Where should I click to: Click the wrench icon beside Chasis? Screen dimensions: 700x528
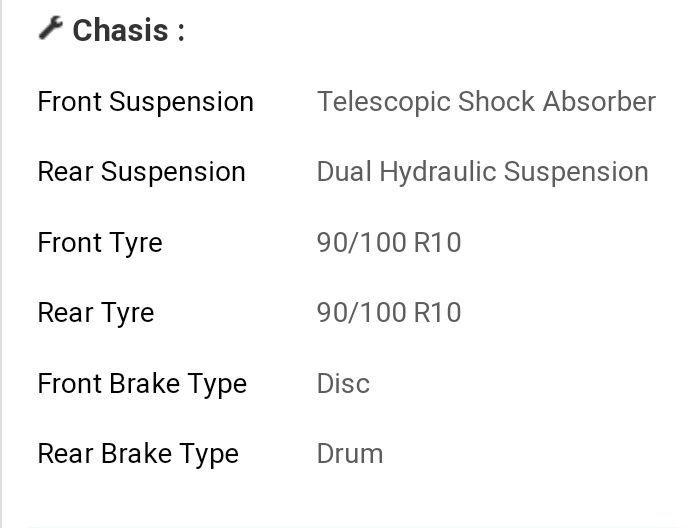[50, 28]
